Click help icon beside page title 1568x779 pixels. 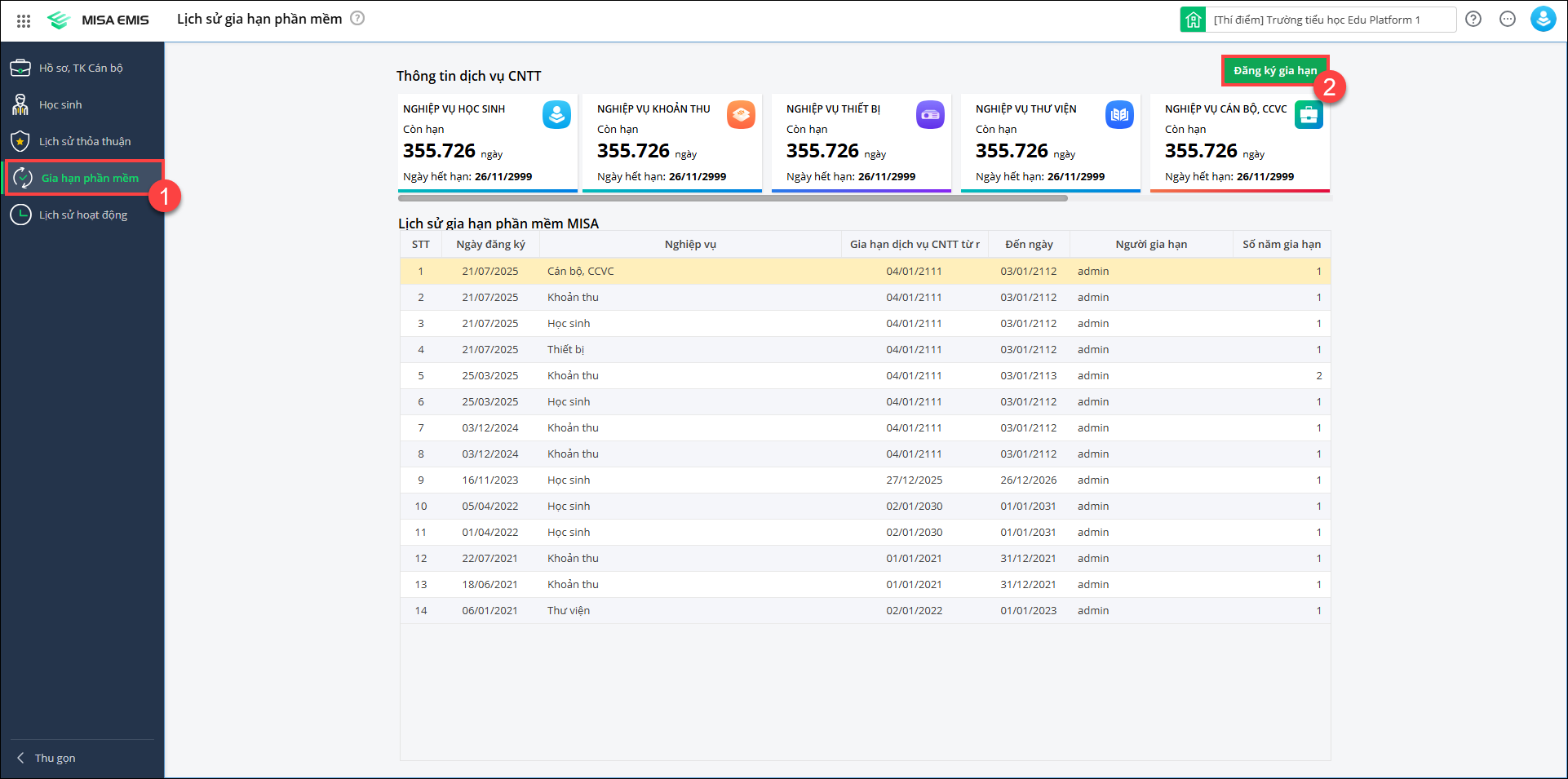click(357, 18)
